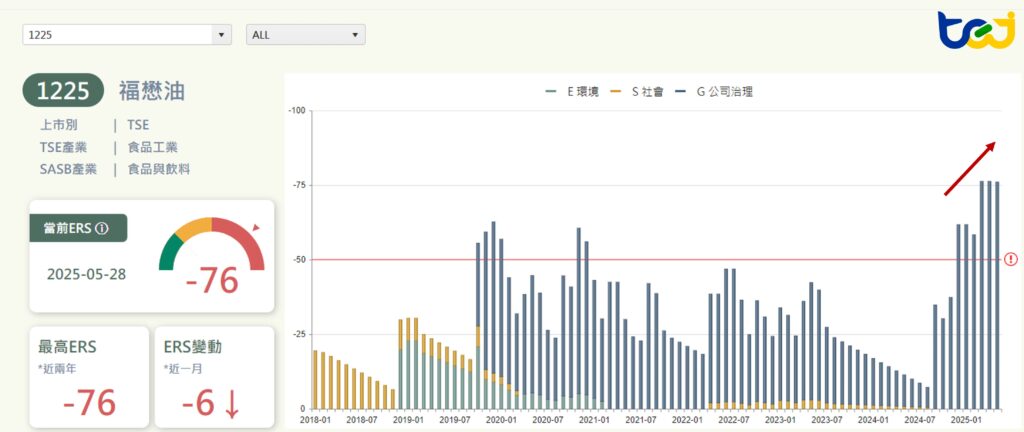Click the first orange bar at 2018-01
This screenshot has height=432, width=1024.
click(315, 379)
